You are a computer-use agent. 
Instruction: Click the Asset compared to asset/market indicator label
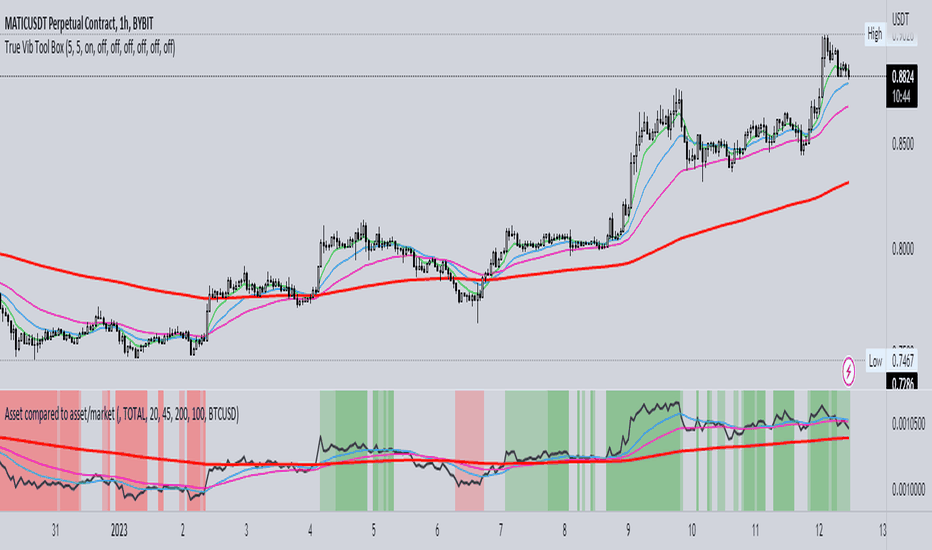[122, 414]
